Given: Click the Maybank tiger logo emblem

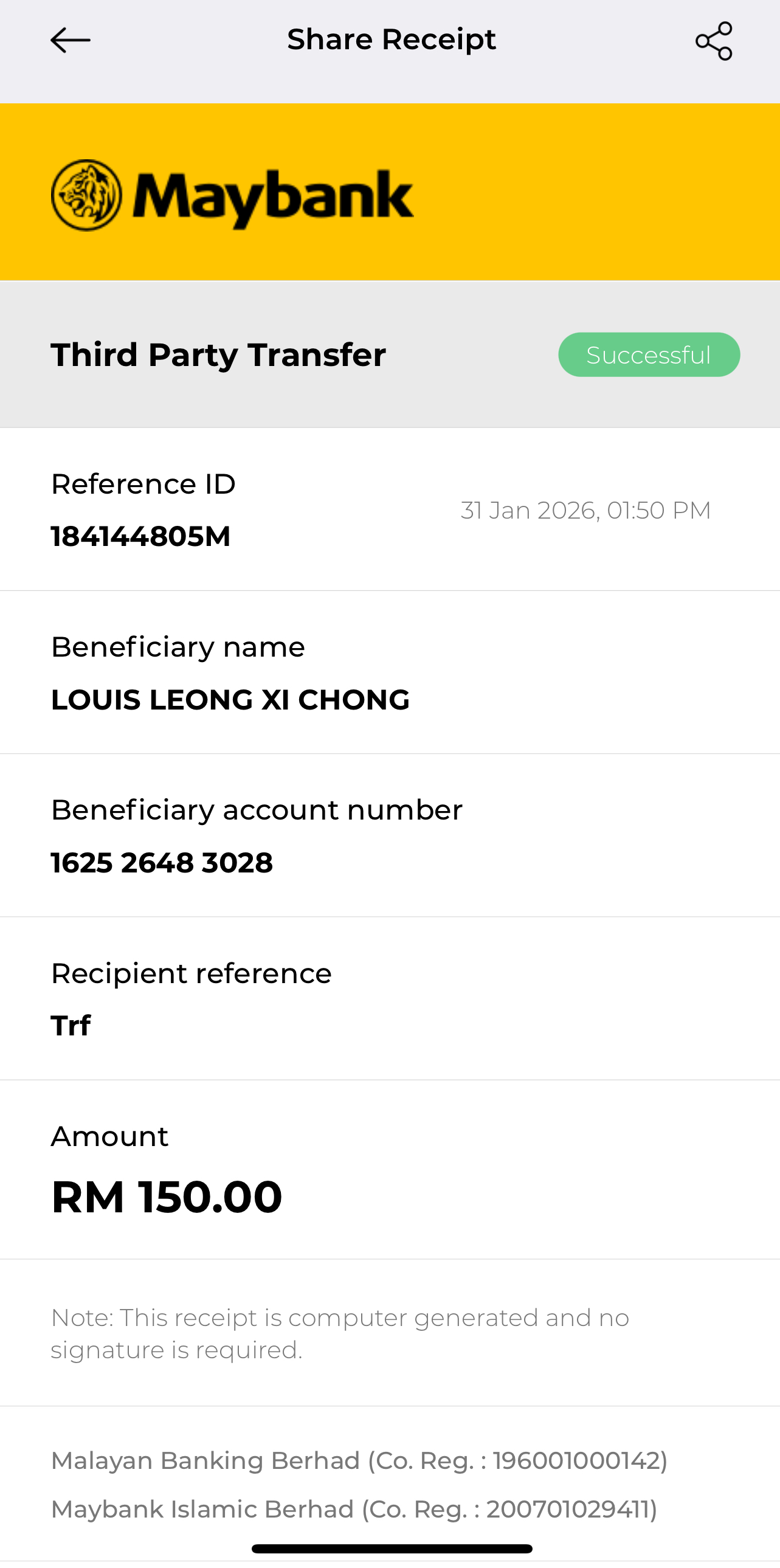Looking at the screenshot, I should [x=86, y=195].
